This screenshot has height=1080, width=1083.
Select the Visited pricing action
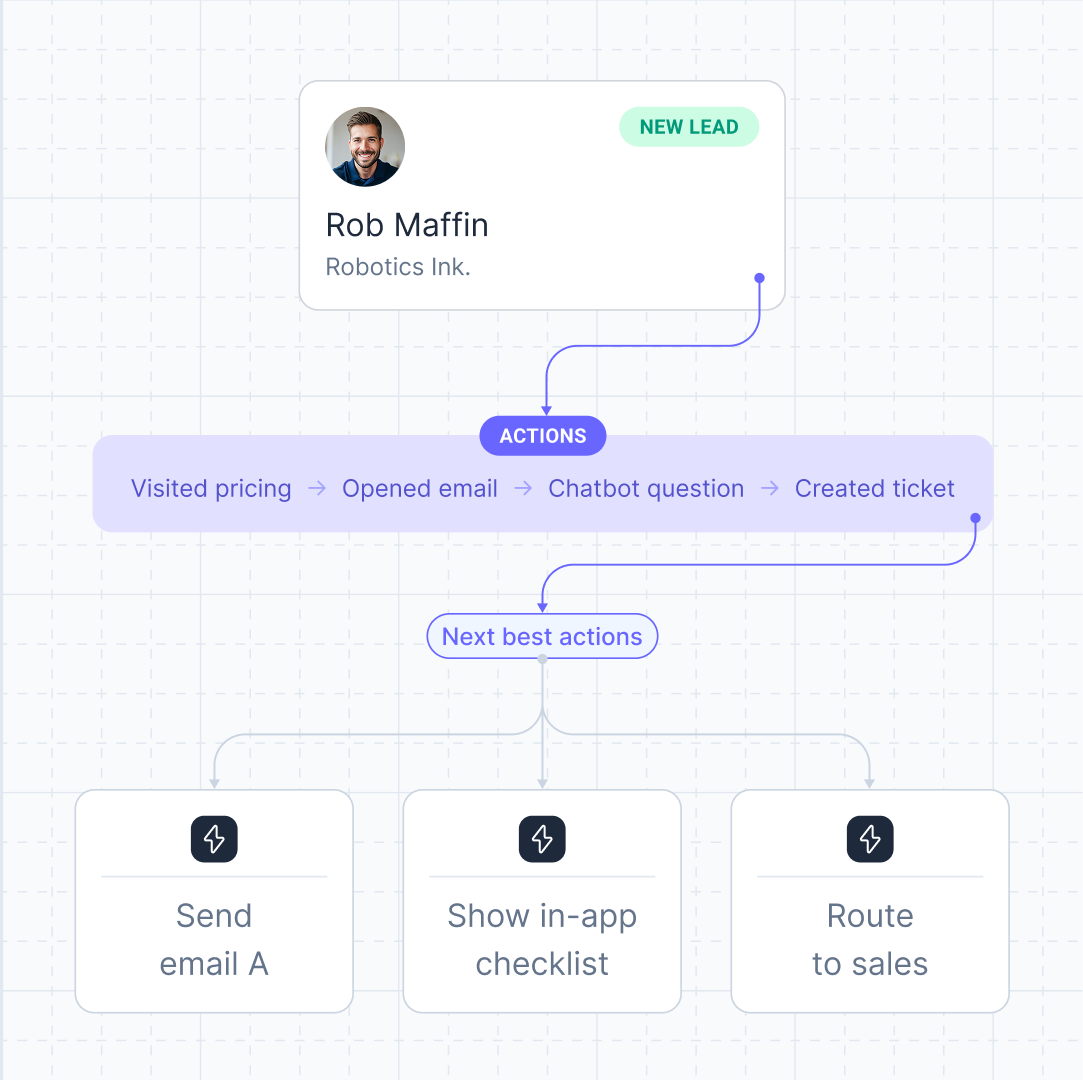coord(211,489)
